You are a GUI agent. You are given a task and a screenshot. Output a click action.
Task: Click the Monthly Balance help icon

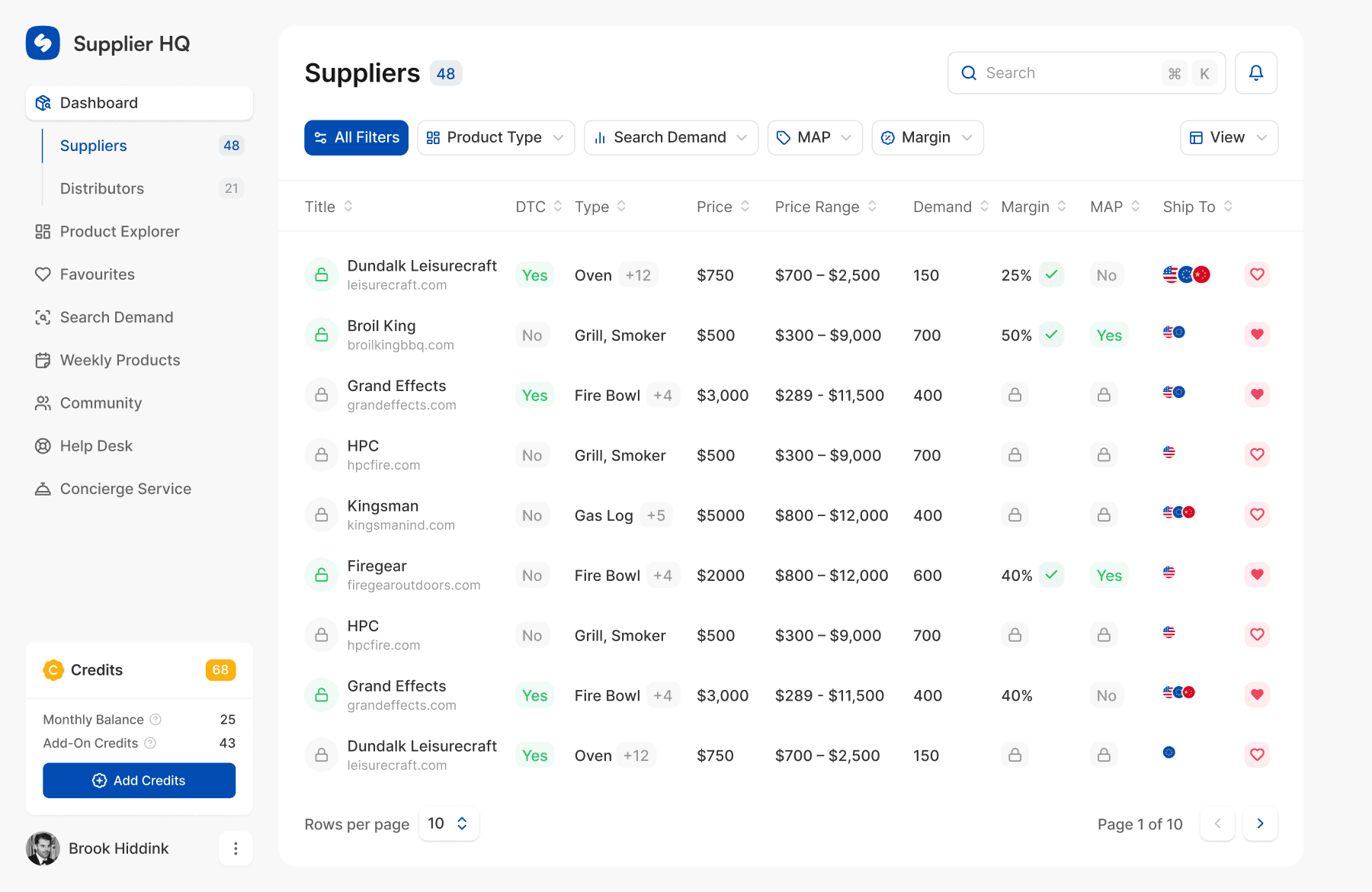coord(155,720)
